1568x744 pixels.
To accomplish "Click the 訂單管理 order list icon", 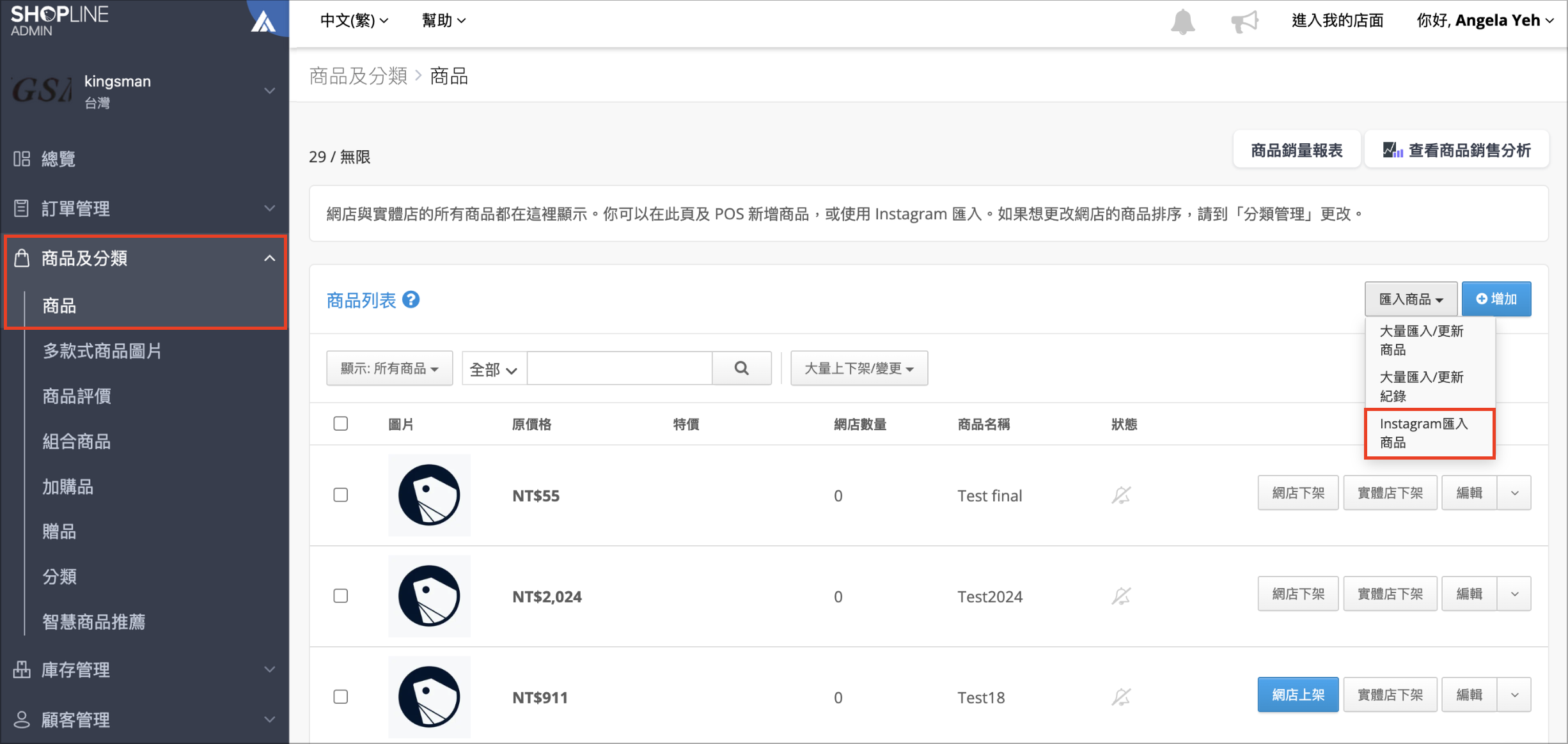I will point(22,208).
